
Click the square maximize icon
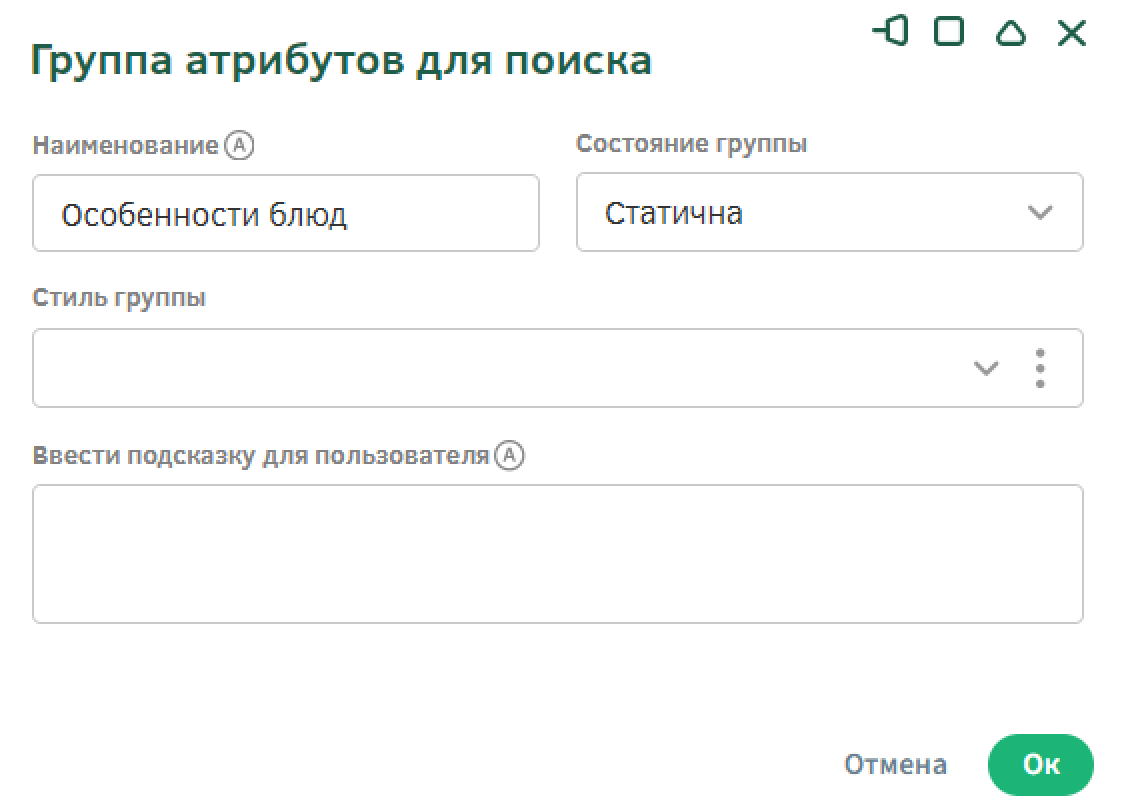coord(949,32)
